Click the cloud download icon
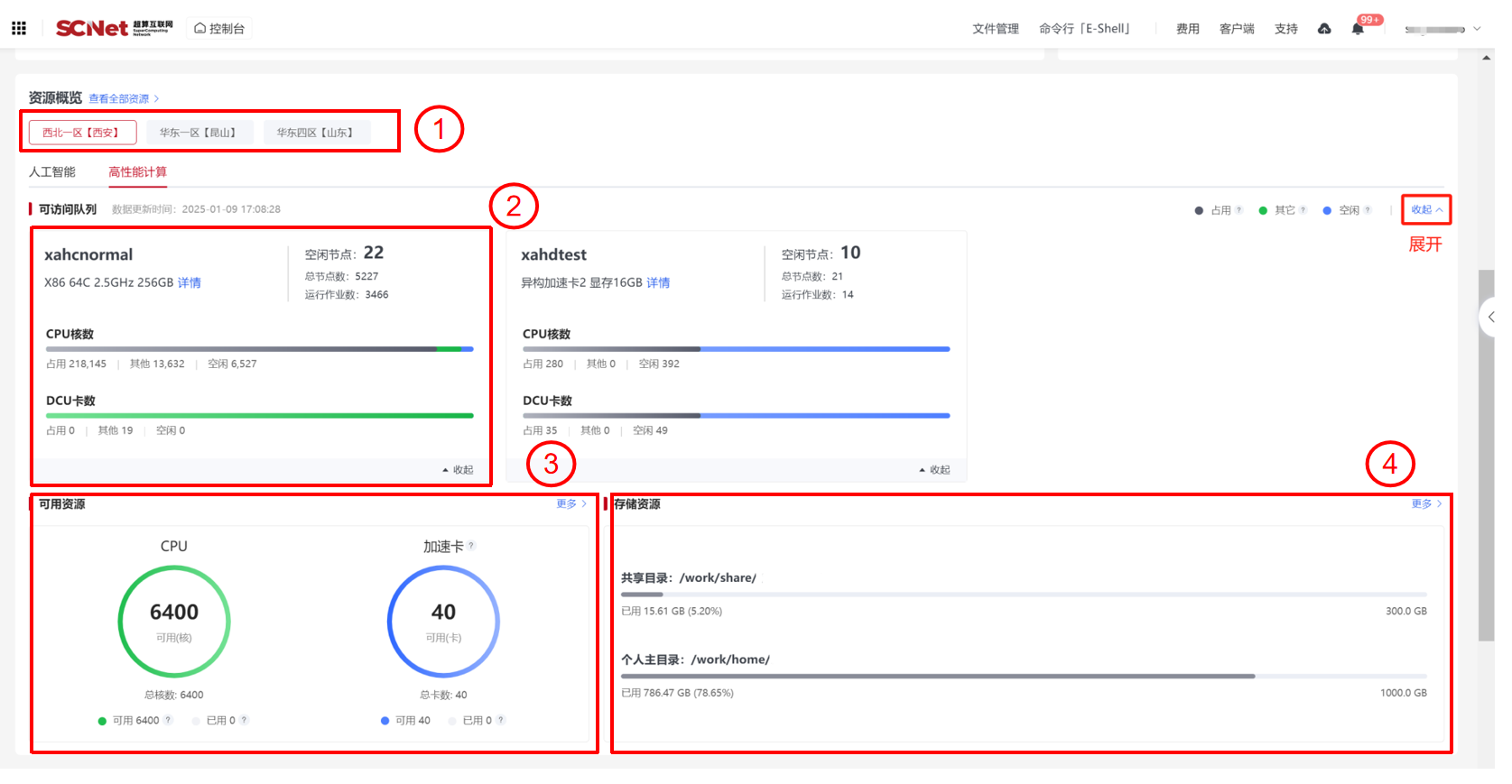This screenshot has width=1512, height=784. click(x=1324, y=29)
